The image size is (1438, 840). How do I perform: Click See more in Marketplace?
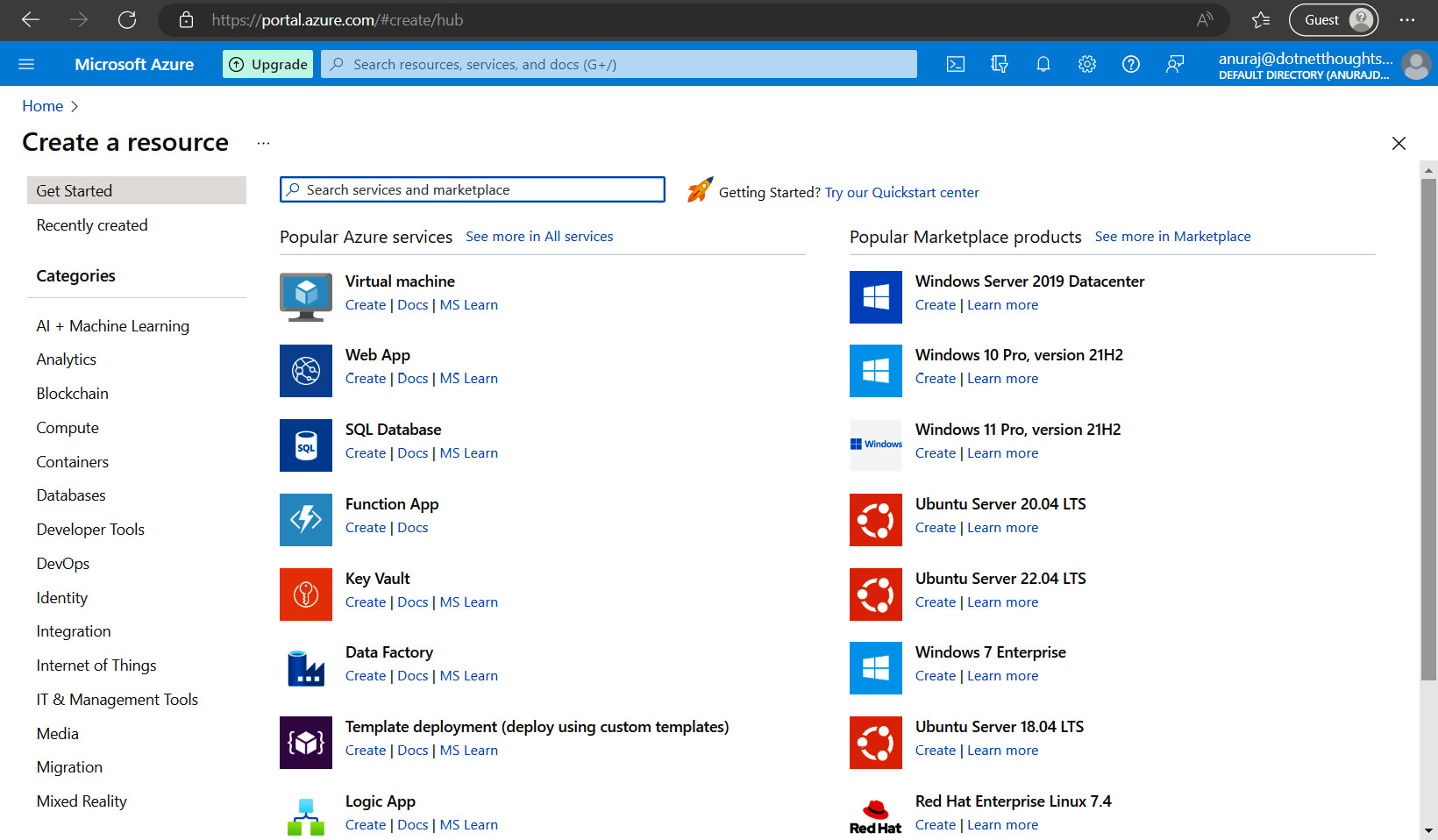point(1173,237)
